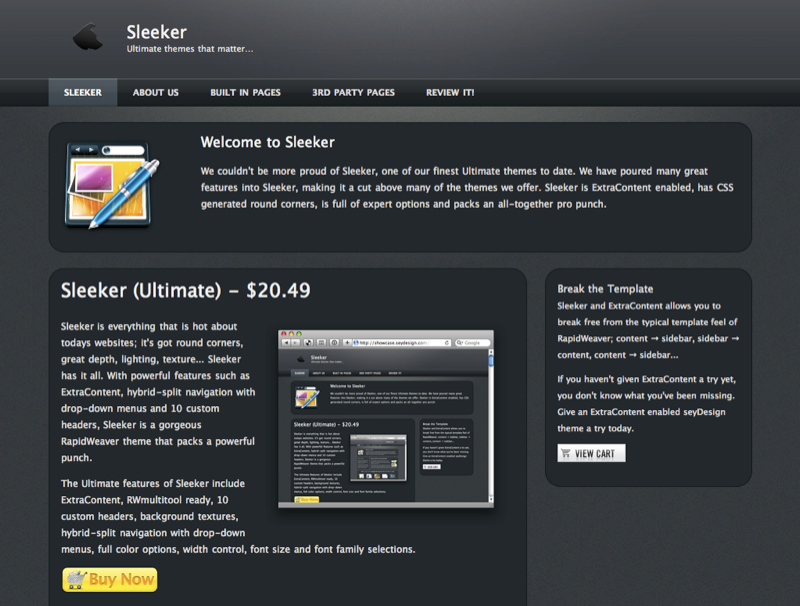This screenshot has height=606, width=800.
Task: Click the 'Ultimate themes that matter...' tagline
Action: pos(190,49)
